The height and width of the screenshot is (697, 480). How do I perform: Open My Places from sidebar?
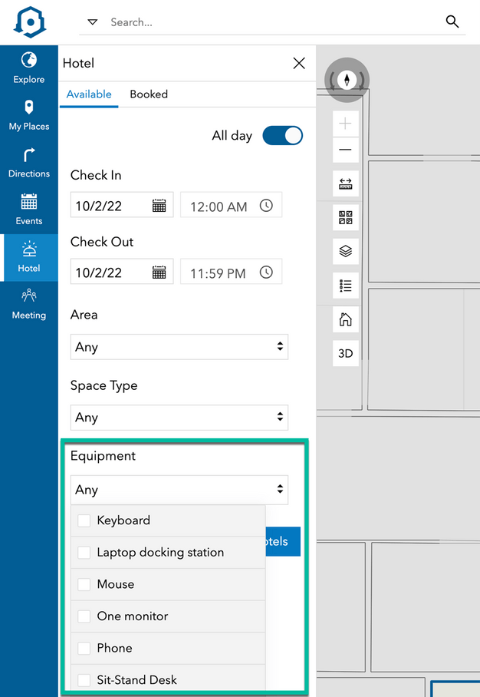tap(29, 116)
